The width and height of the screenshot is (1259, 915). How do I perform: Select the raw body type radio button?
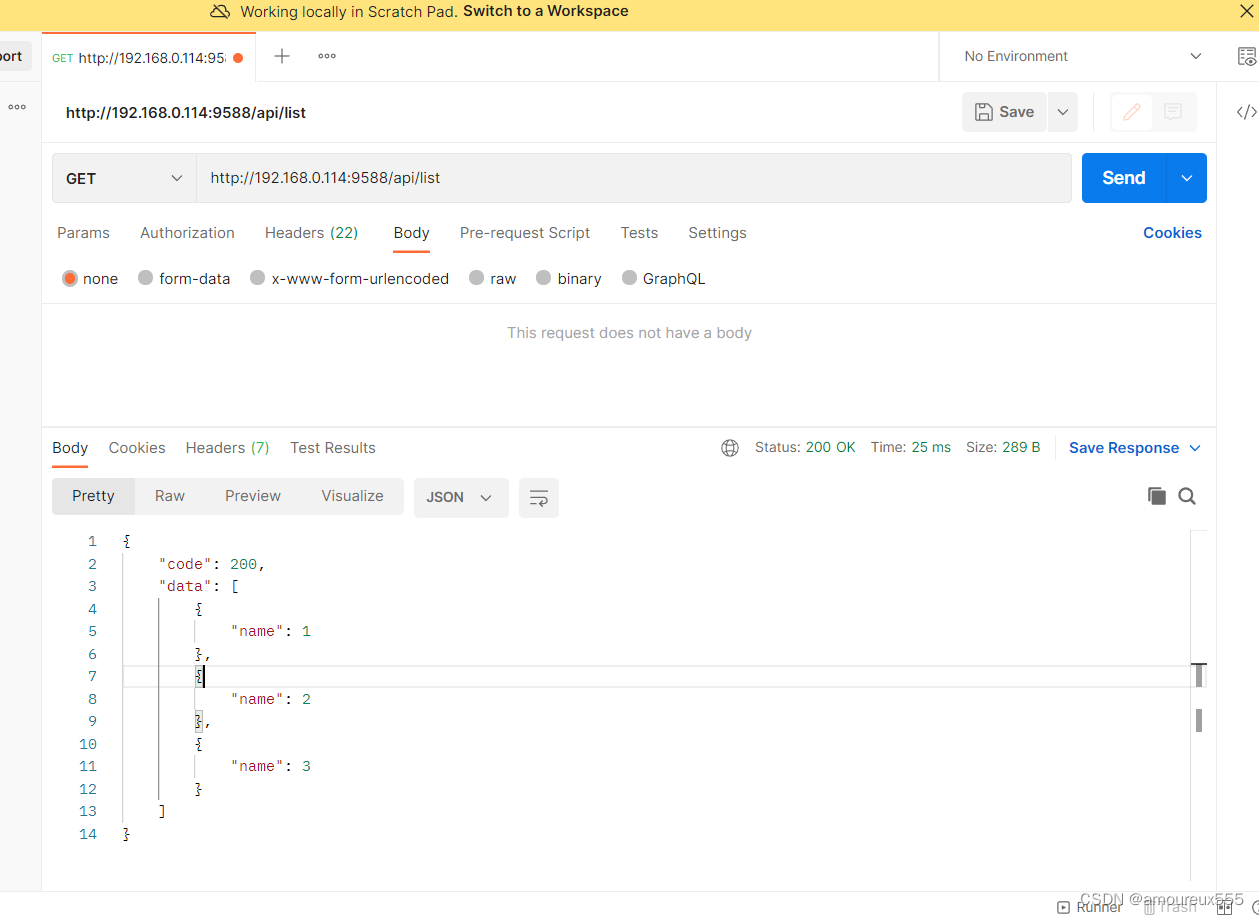point(476,278)
